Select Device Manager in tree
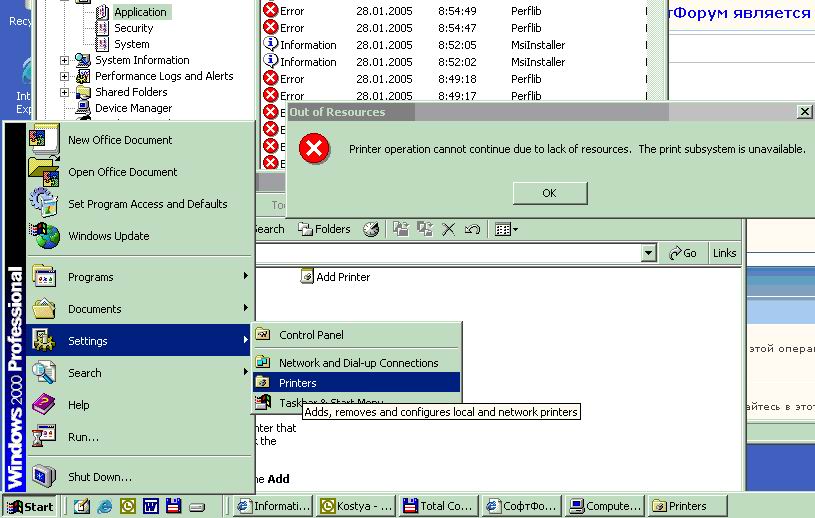 (x=133, y=108)
